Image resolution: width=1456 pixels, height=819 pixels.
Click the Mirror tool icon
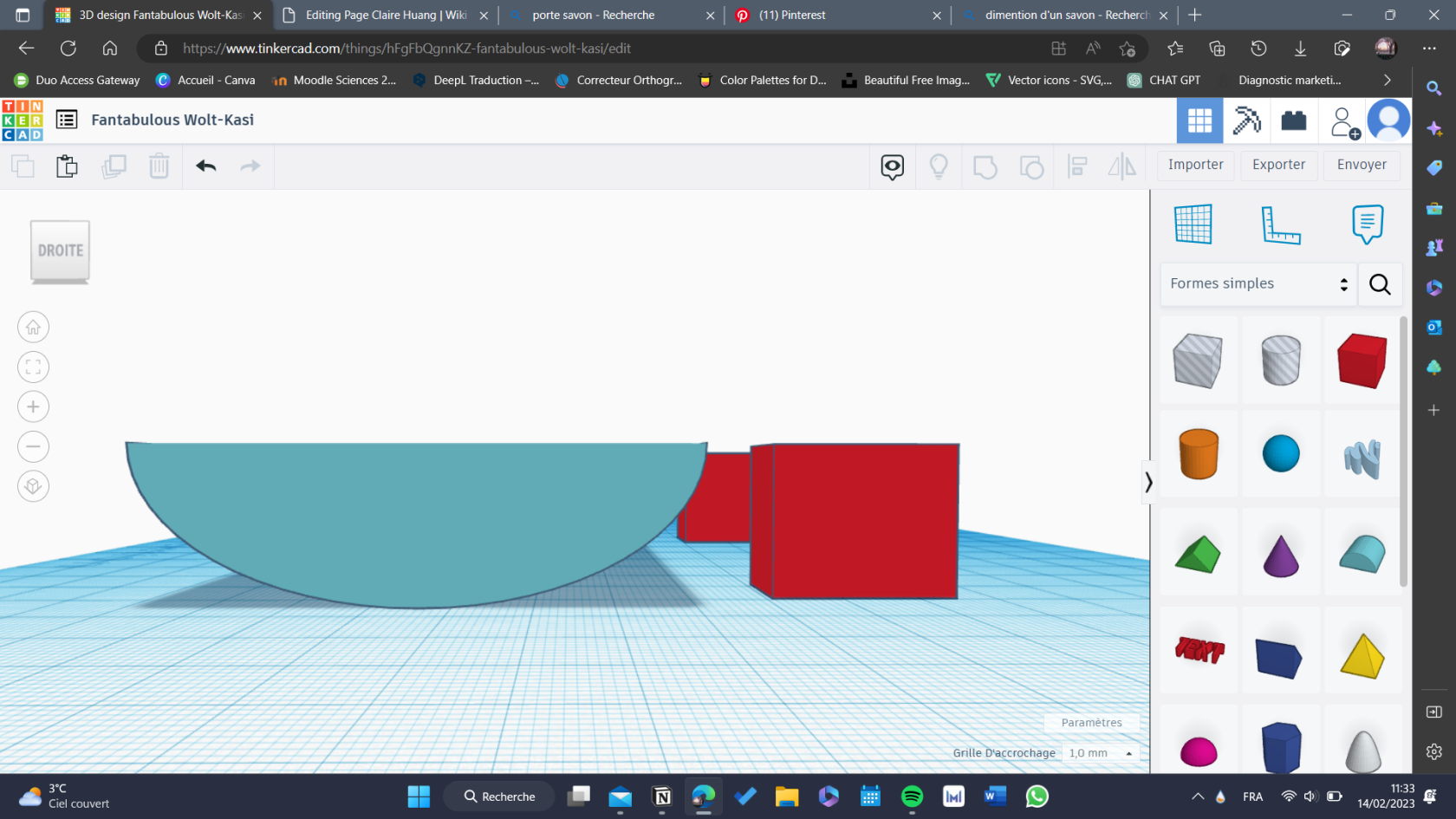coord(1122,166)
